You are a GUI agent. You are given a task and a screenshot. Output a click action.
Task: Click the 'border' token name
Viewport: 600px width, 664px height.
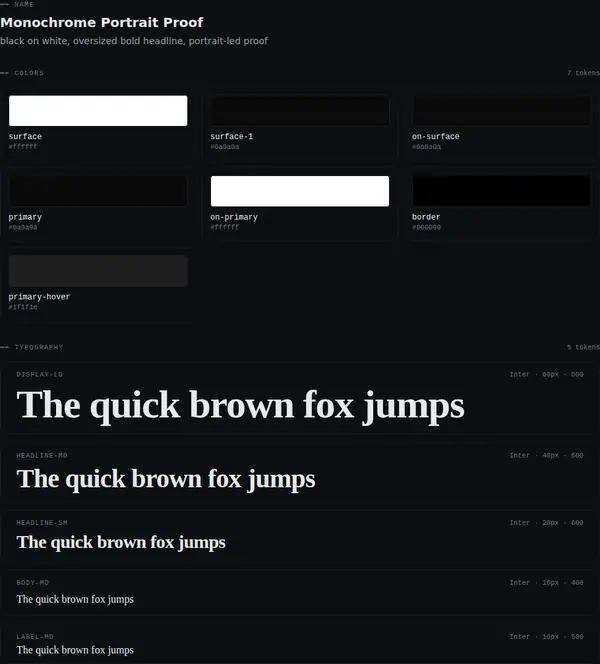coord(426,217)
